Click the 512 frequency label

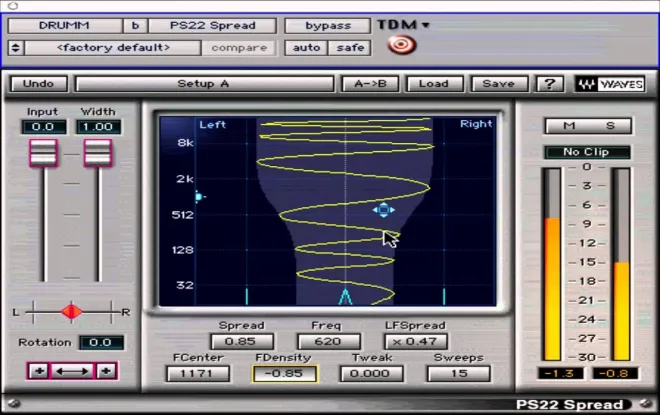[183, 215]
